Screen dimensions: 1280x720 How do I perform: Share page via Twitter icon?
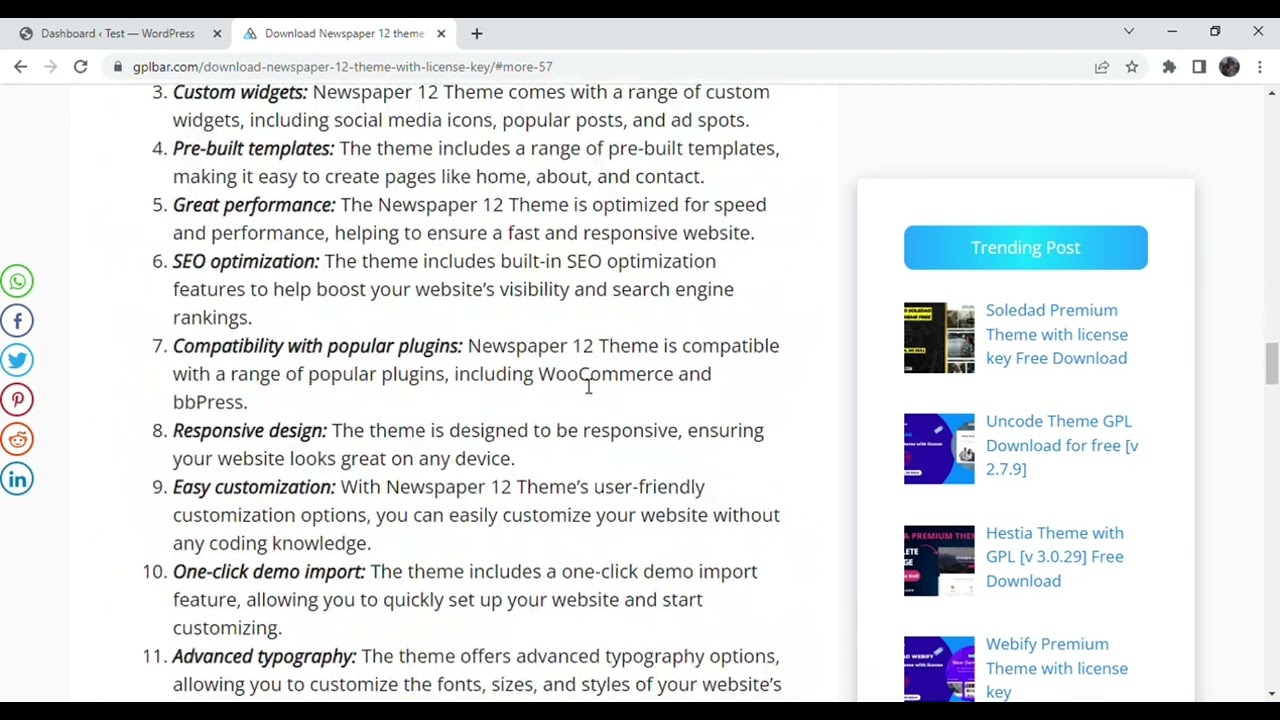pos(17,360)
